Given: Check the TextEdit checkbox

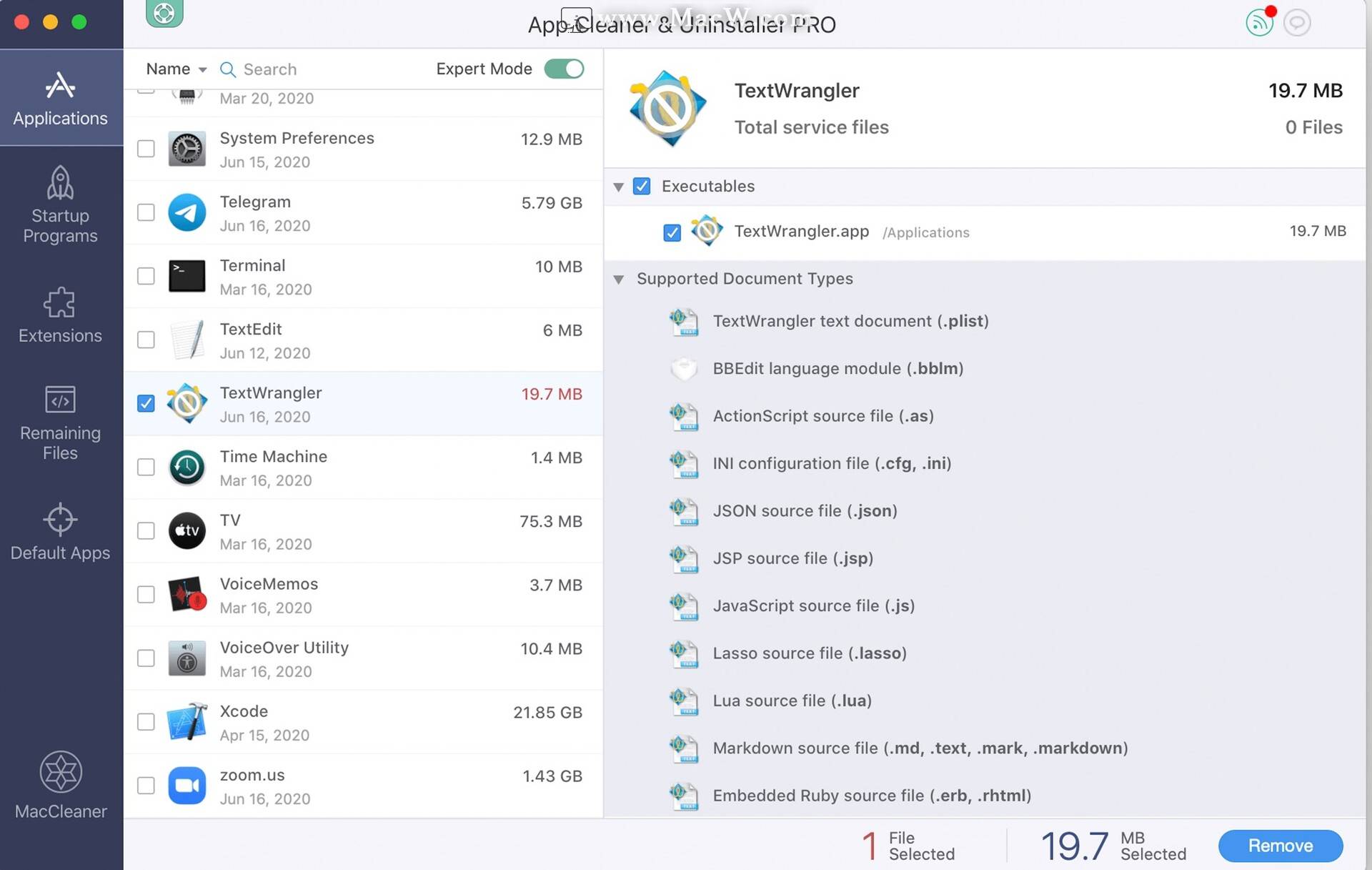Looking at the screenshot, I should (x=146, y=340).
